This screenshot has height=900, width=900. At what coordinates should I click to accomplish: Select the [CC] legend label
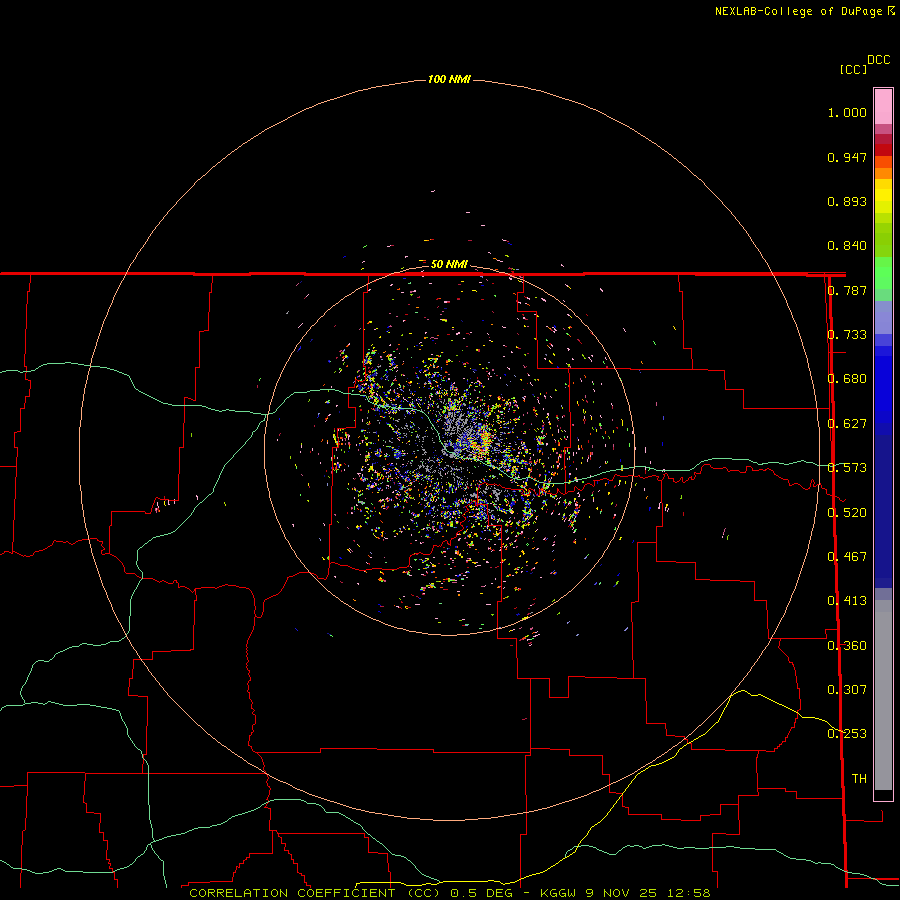[854, 69]
